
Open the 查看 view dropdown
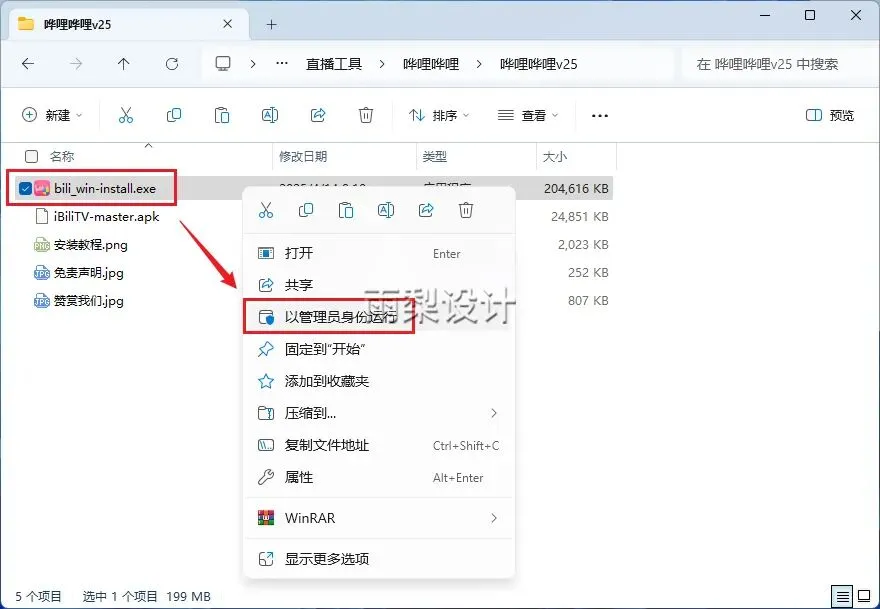[528, 115]
